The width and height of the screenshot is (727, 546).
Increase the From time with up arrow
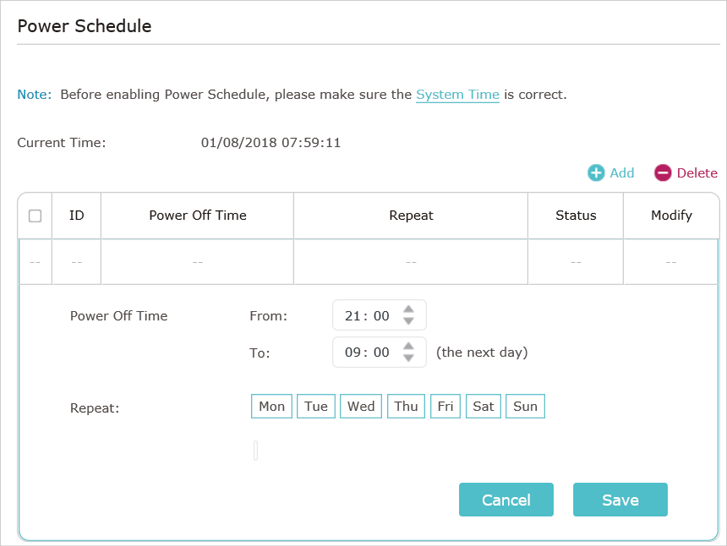pos(408,310)
